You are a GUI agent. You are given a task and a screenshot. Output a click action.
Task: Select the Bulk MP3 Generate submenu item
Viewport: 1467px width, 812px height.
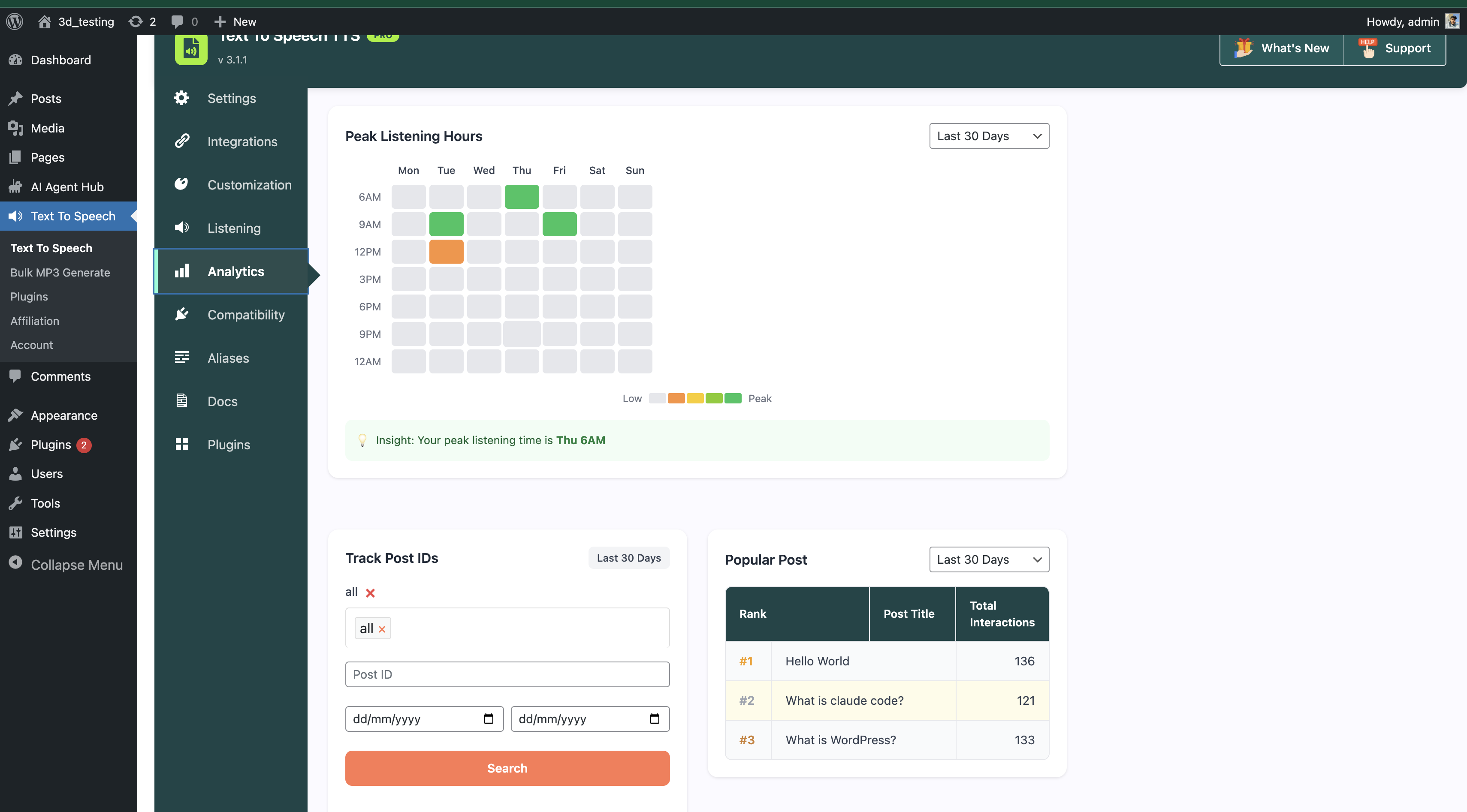pyautogui.click(x=60, y=272)
